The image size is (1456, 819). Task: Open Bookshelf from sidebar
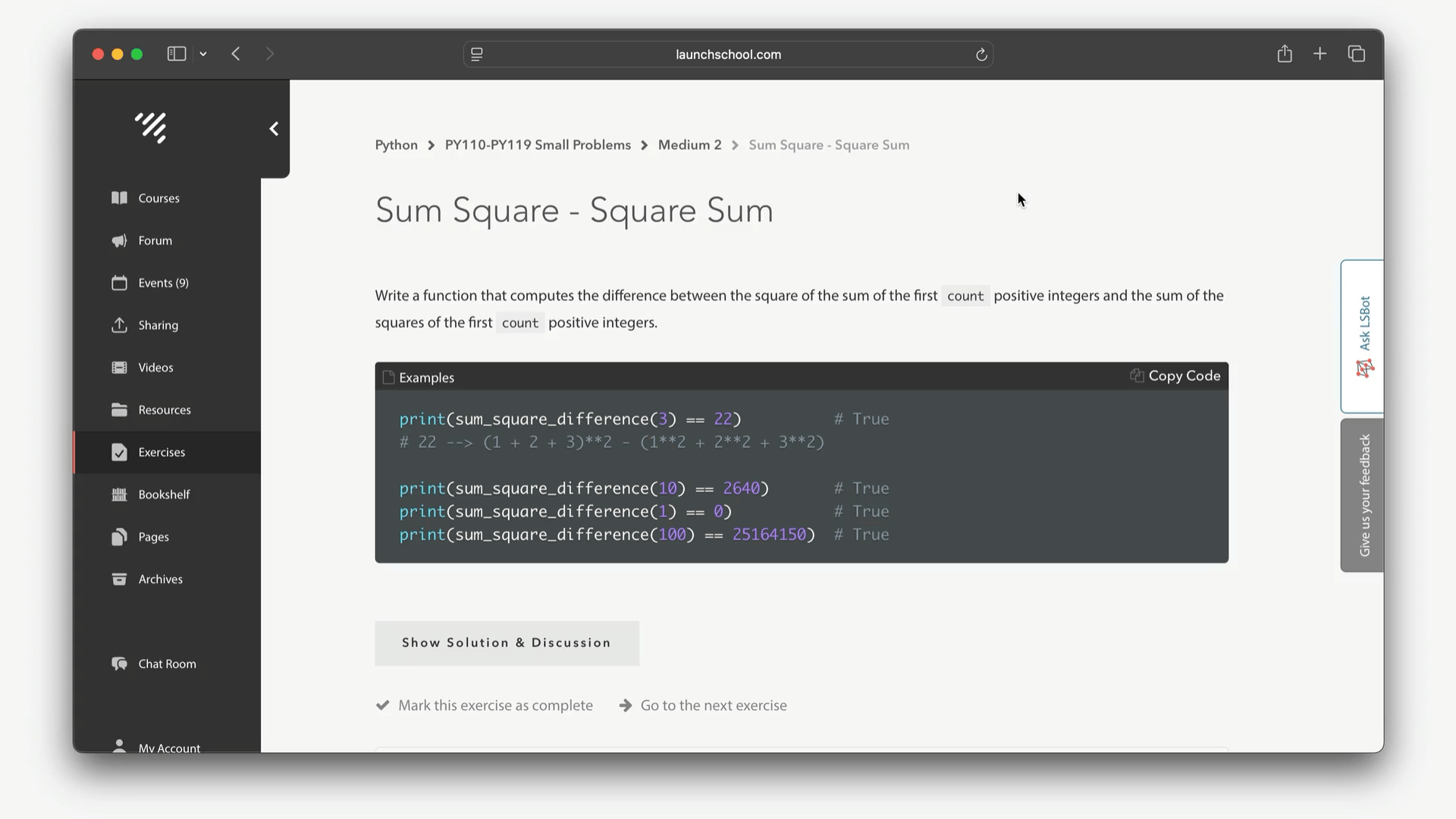(163, 494)
